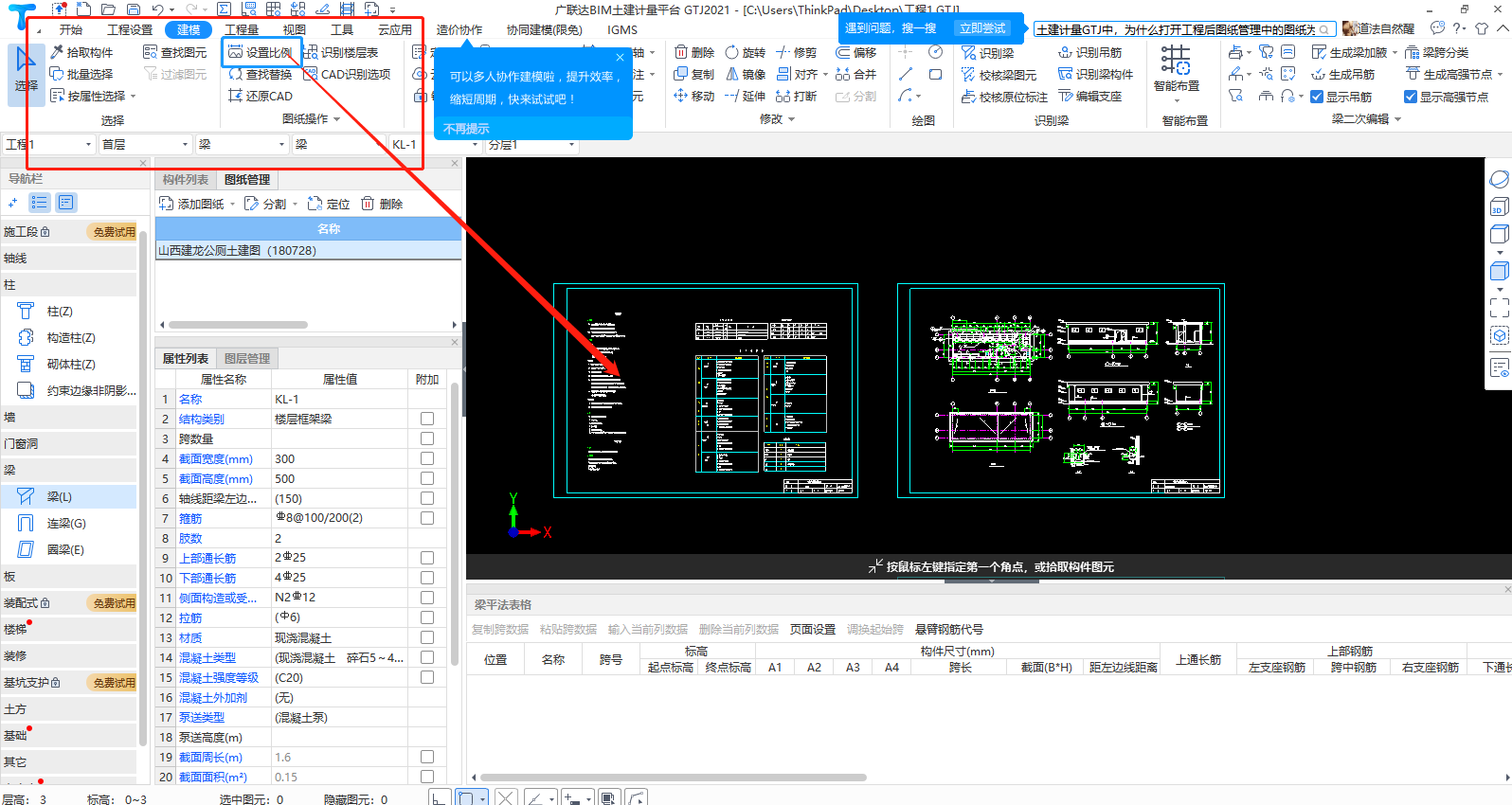Click the 复制 copy tool

tap(694, 74)
